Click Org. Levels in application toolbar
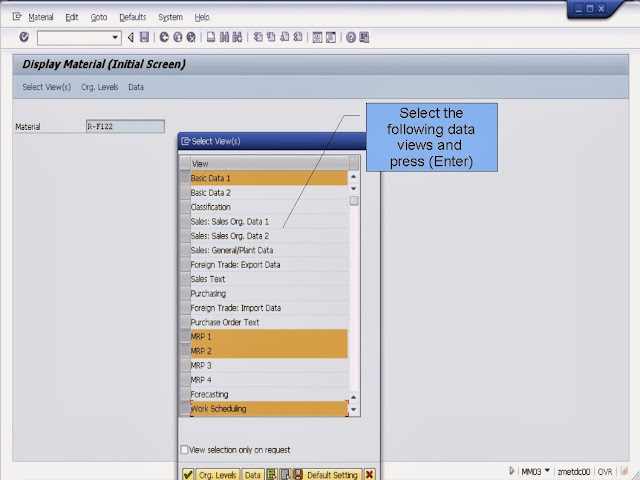The width and height of the screenshot is (640, 480). point(99,87)
